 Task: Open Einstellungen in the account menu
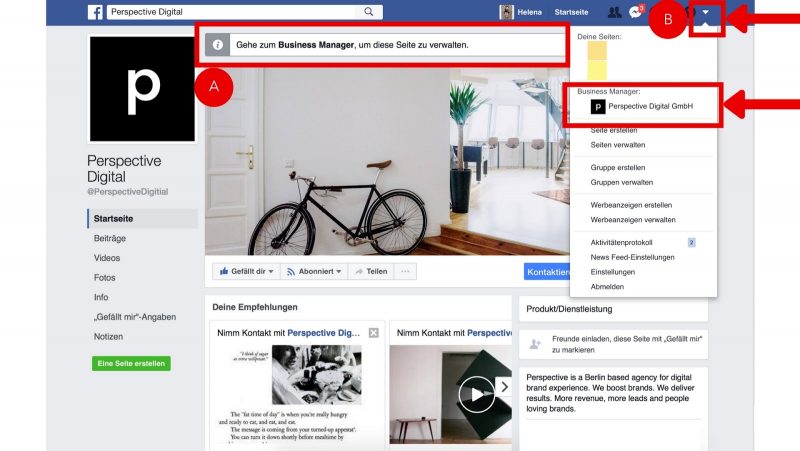point(613,272)
